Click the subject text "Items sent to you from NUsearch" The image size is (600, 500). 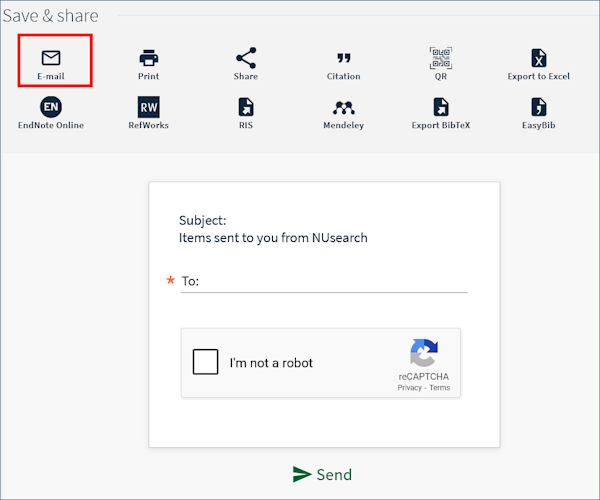point(273,238)
